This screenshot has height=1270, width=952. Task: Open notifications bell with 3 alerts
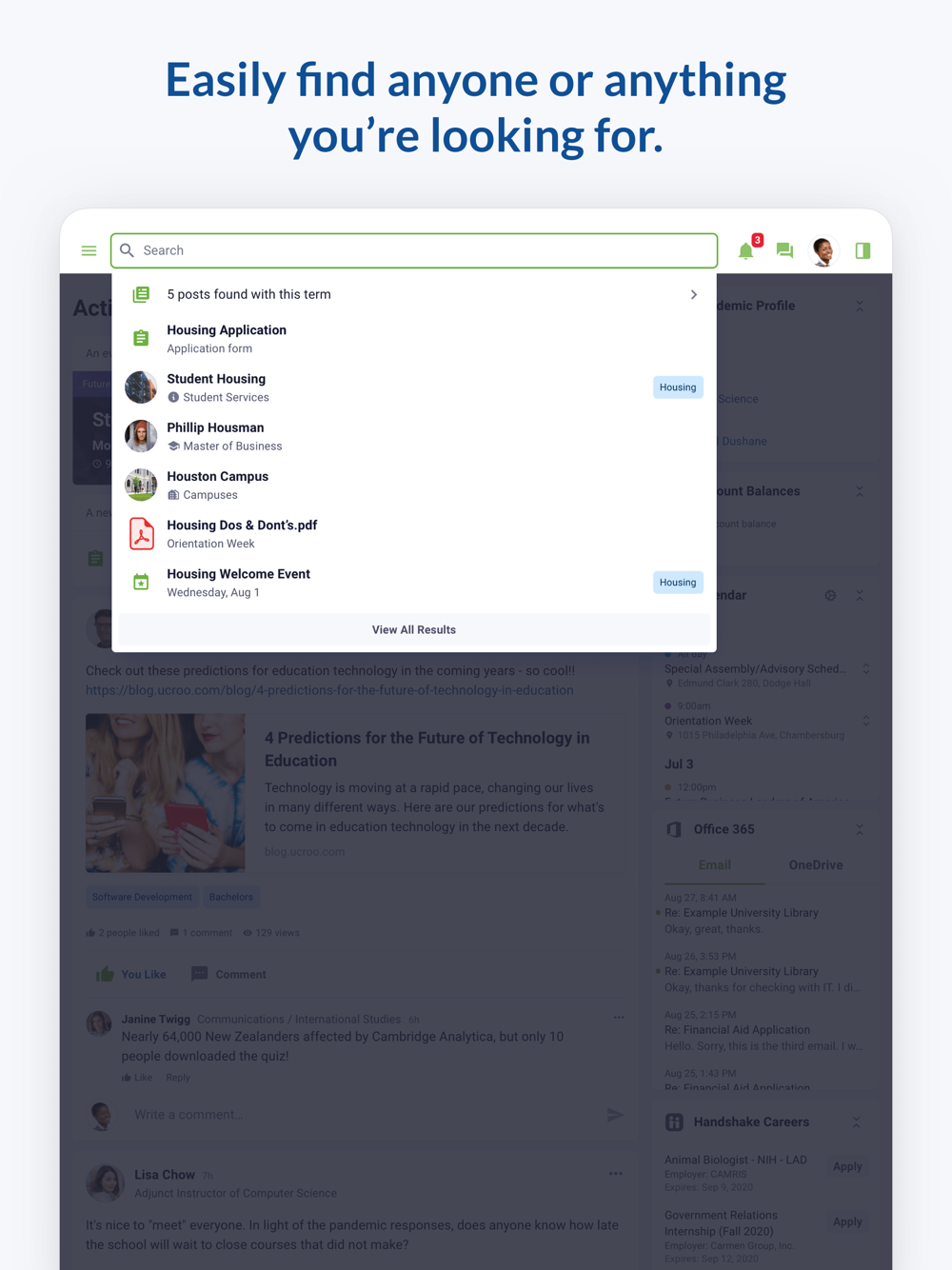748,249
